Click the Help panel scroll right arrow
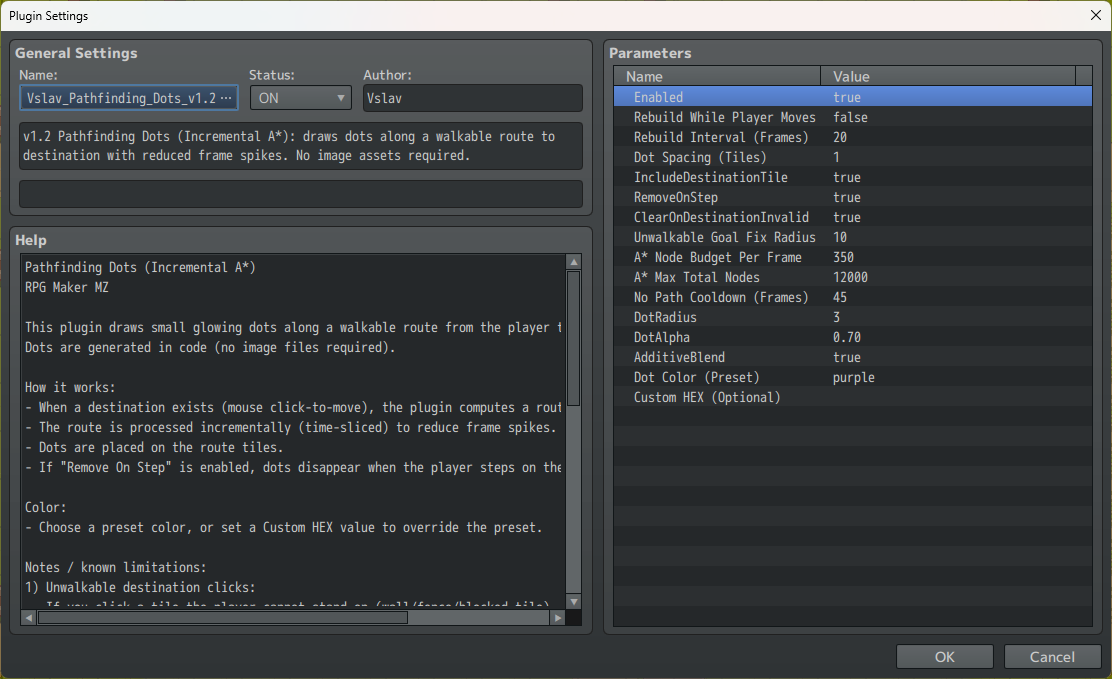Image resolution: width=1112 pixels, height=679 pixels. click(558, 618)
